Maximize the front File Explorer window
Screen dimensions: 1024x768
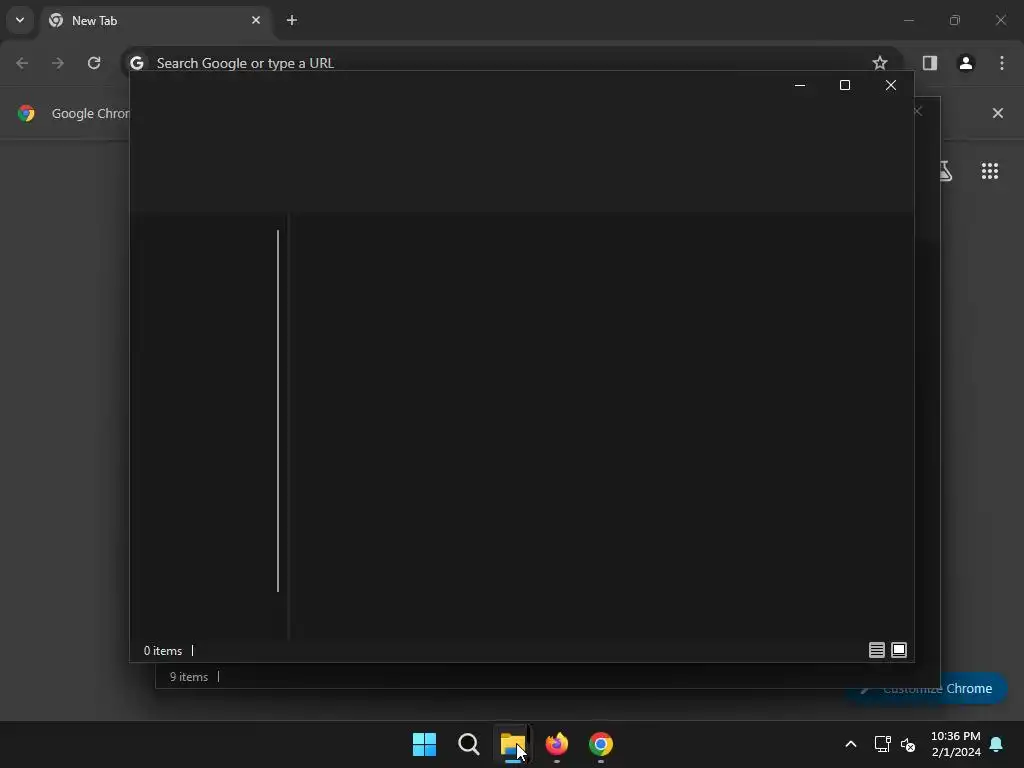(845, 86)
